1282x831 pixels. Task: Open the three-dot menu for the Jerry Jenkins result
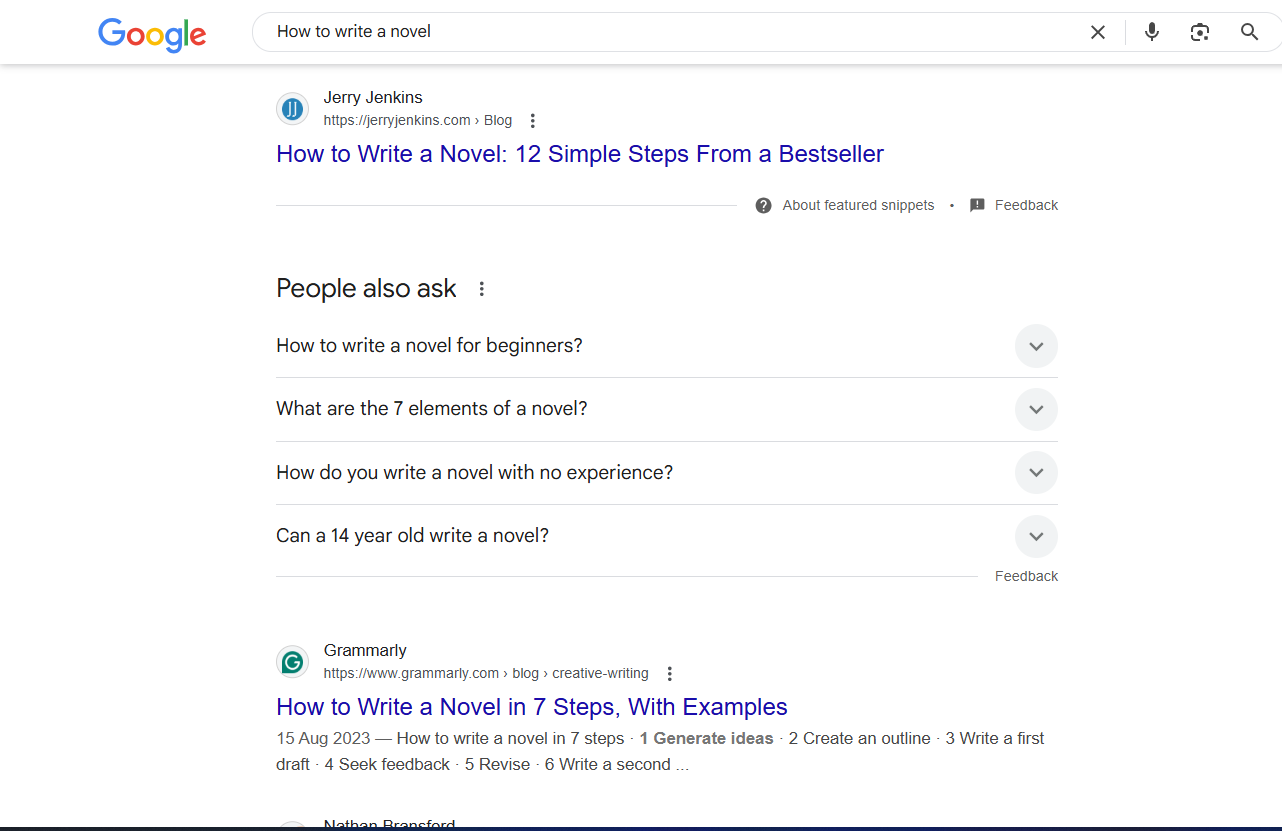[x=532, y=120]
